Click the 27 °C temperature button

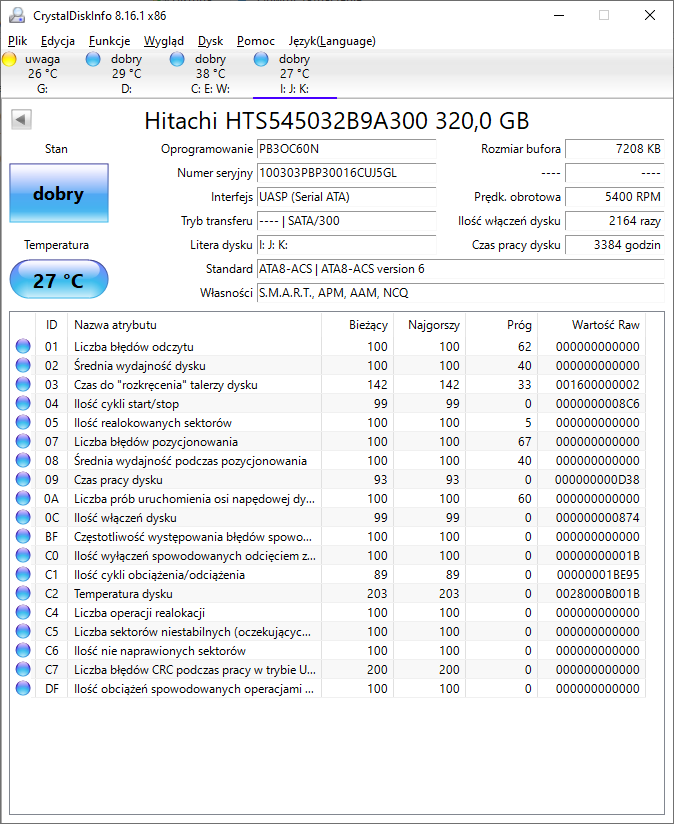(x=59, y=280)
